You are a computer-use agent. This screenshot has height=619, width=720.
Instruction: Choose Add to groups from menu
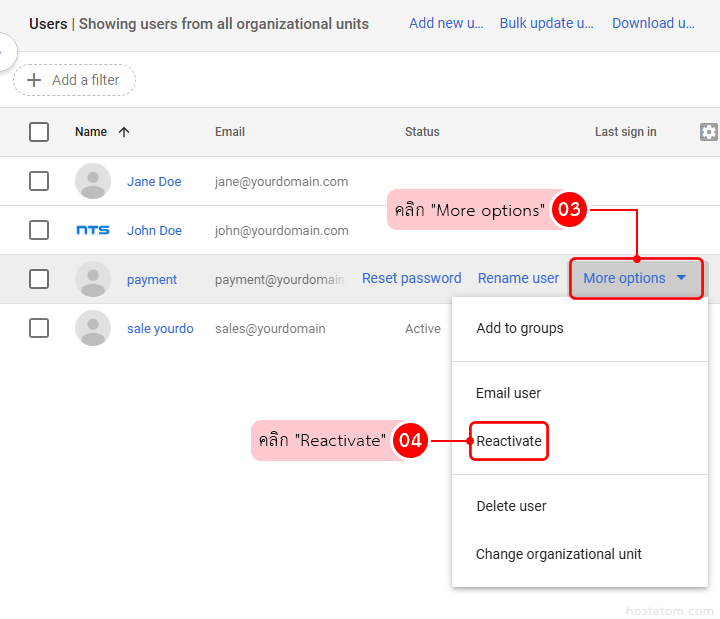tap(520, 328)
